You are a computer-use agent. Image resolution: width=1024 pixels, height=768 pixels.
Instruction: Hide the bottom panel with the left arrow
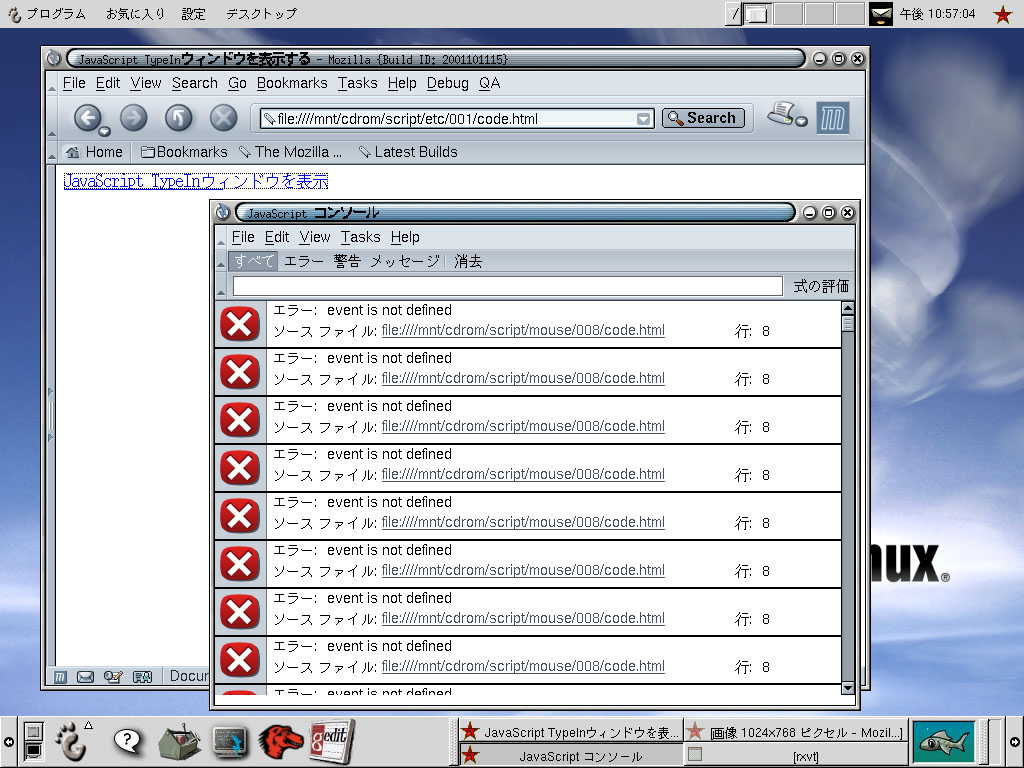coord(8,742)
